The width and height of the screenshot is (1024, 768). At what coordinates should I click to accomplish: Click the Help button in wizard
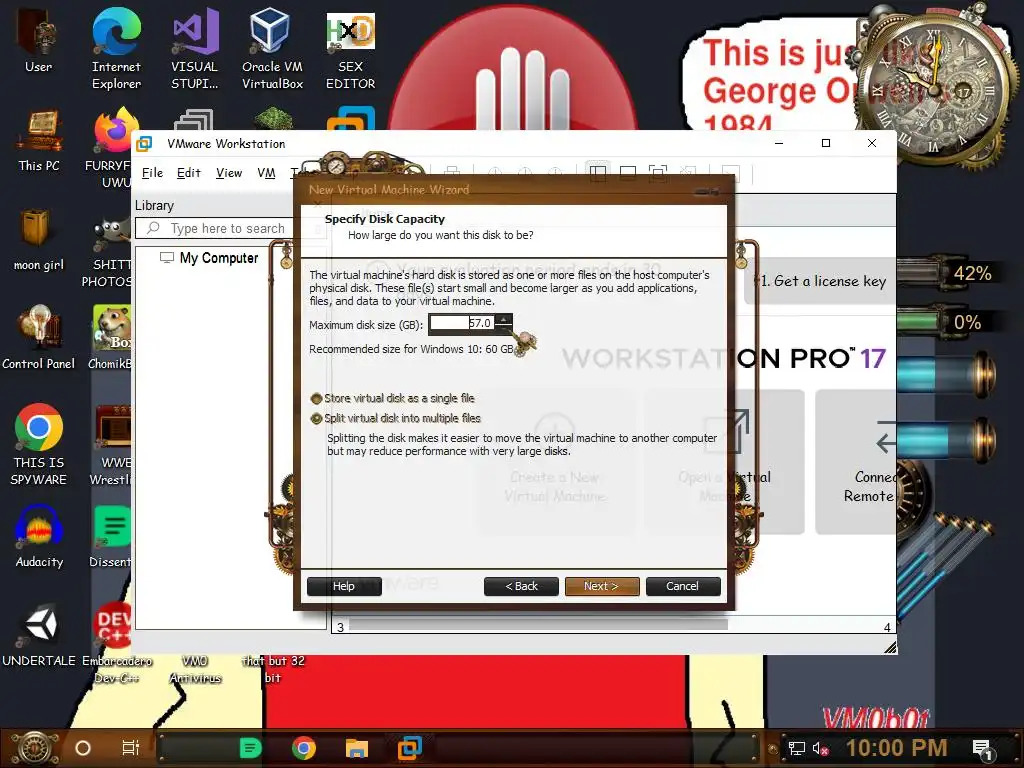tap(344, 586)
